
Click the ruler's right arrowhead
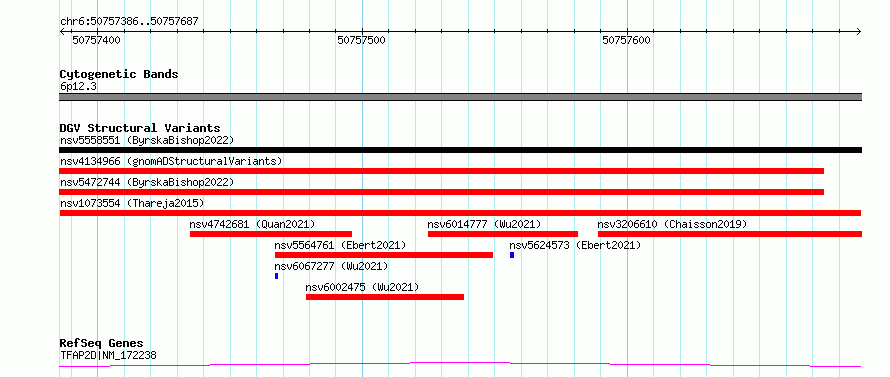coord(858,32)
